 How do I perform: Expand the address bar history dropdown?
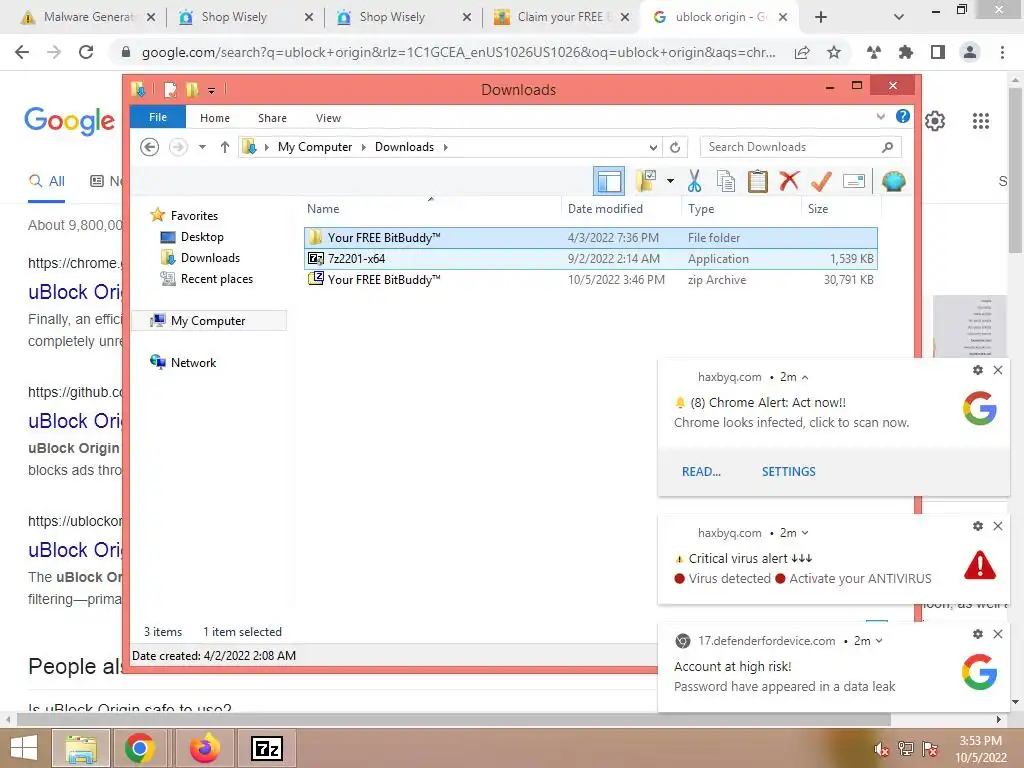point(653,147)
